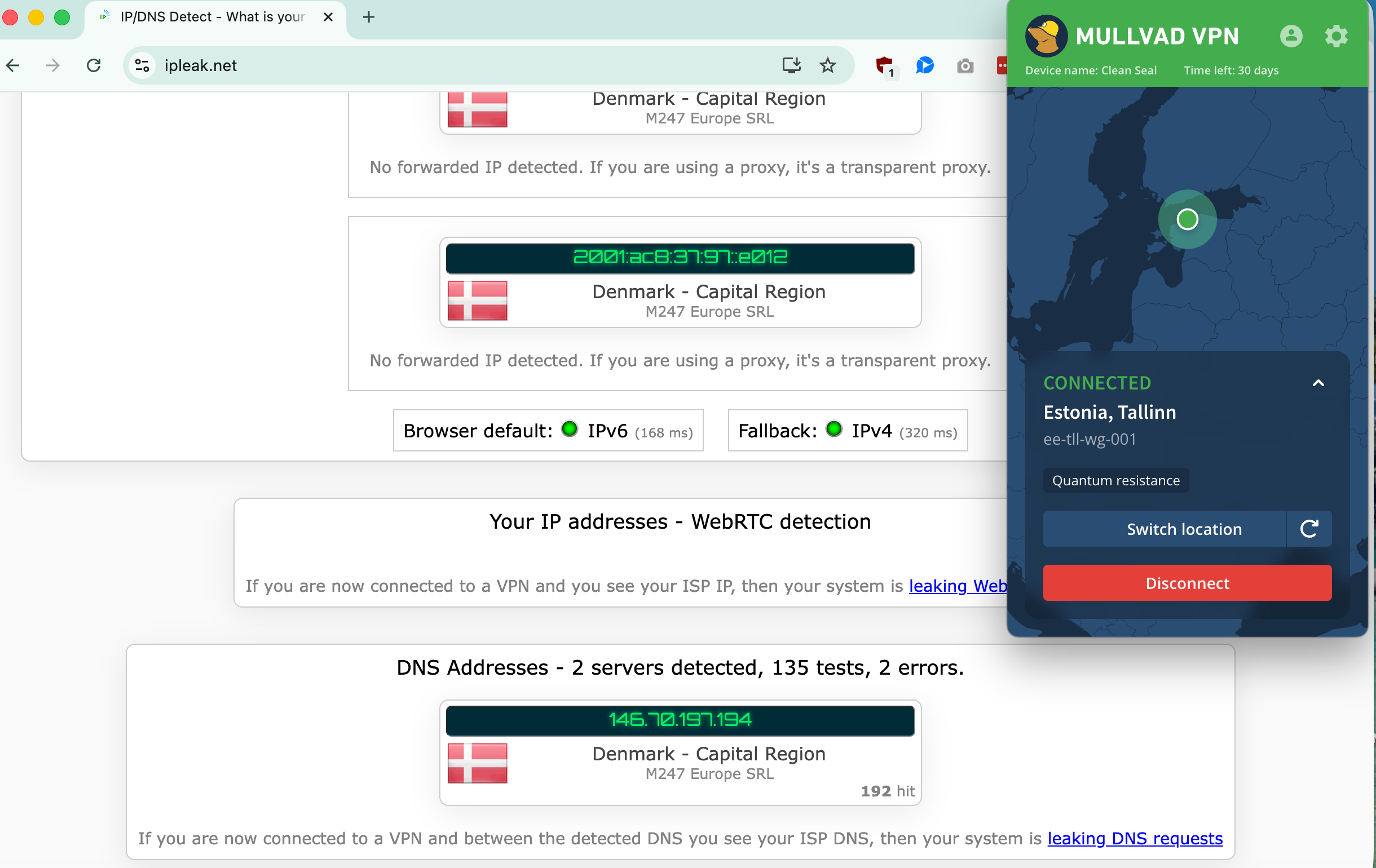This screenshot has height=868, width=1376.
Task: Open the Mullvad VPN settings gear
Action: pos(1336,36)
